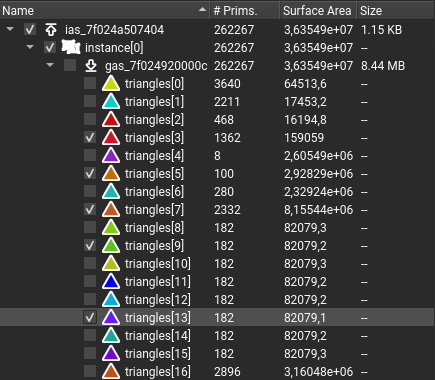Collapse the gas_7f024920000c tree node
The height and width of the screenshot is (380, 435).
pyautogui.click(x=50, y=65)
